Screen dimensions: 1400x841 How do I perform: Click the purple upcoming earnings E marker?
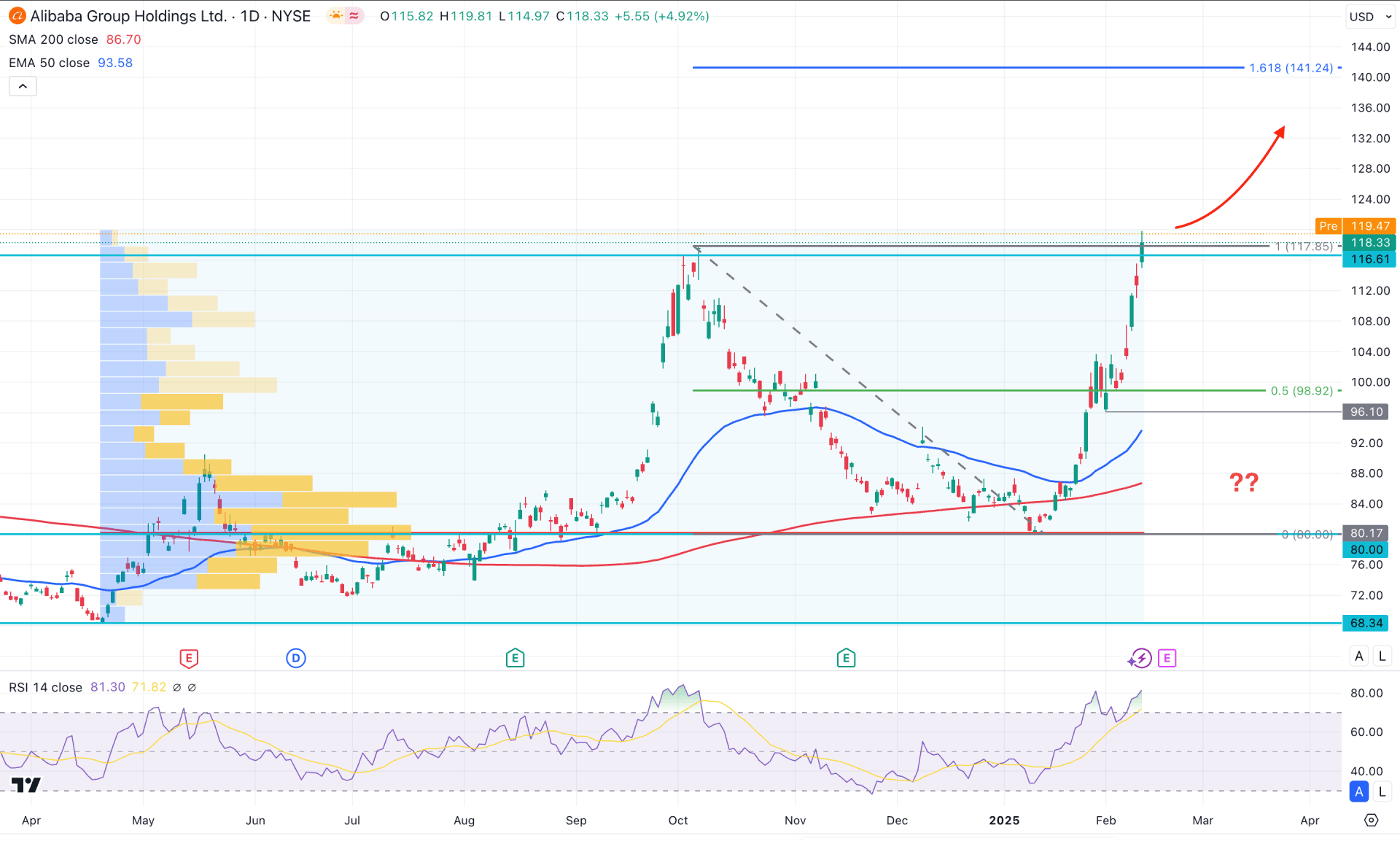(x=1167, y=658)
